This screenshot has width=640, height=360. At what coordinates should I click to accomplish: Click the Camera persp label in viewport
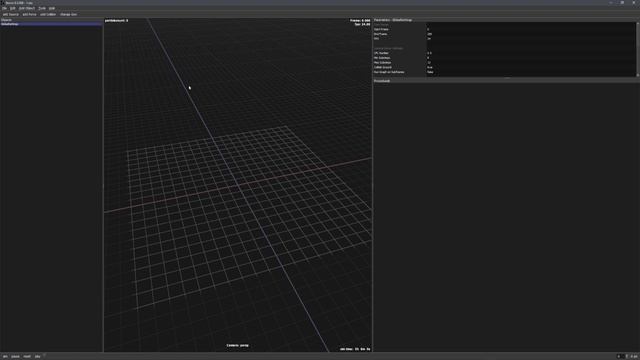[238, 345]
